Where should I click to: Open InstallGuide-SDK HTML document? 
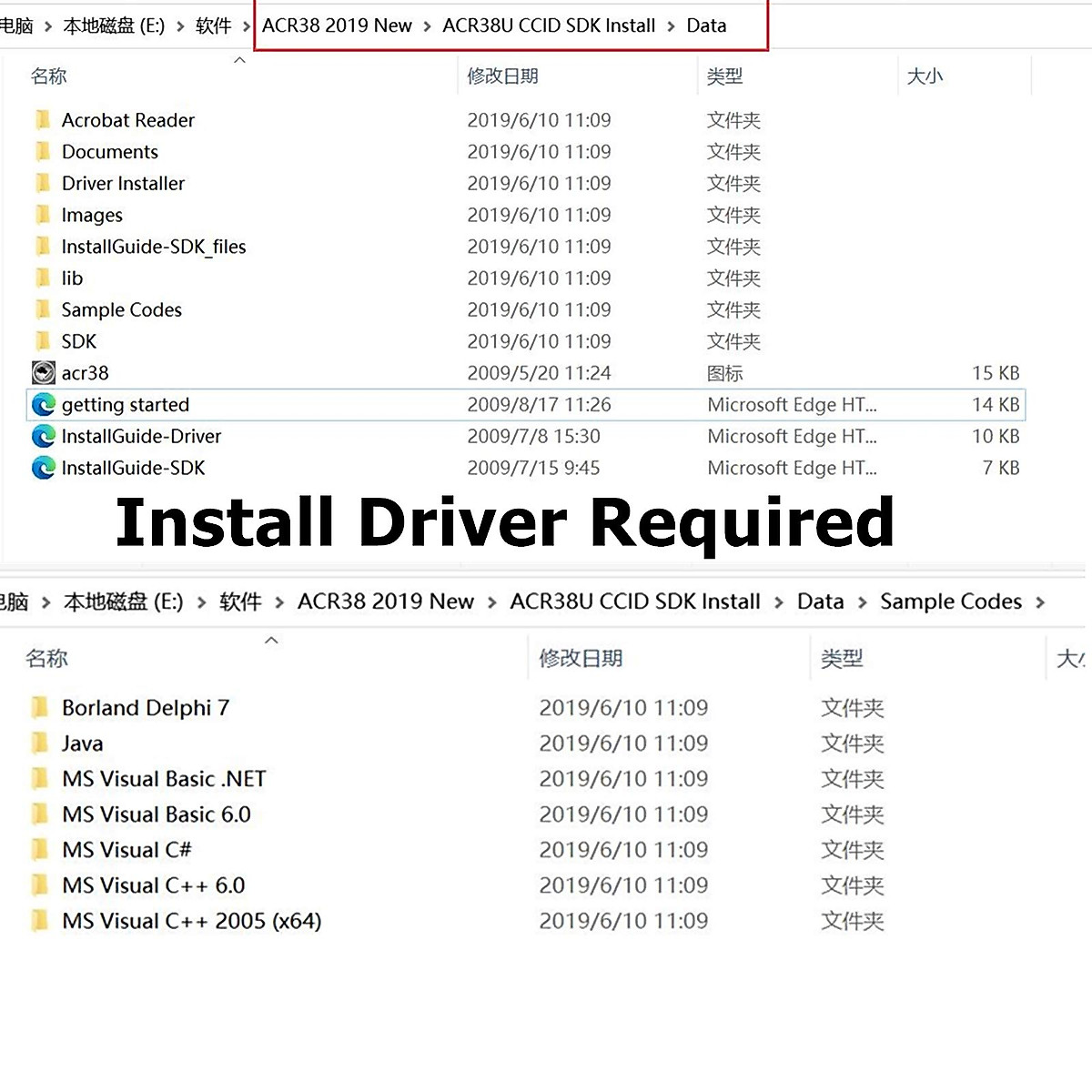133,468
